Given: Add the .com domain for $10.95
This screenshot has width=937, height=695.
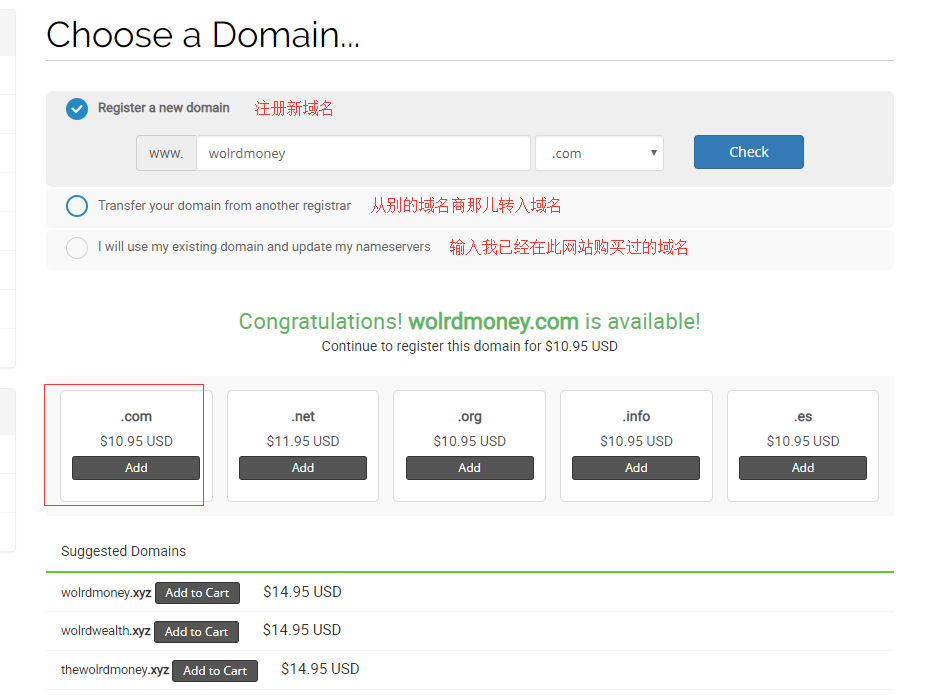Looking at the screenshot, I should click(x=136, y=468).
